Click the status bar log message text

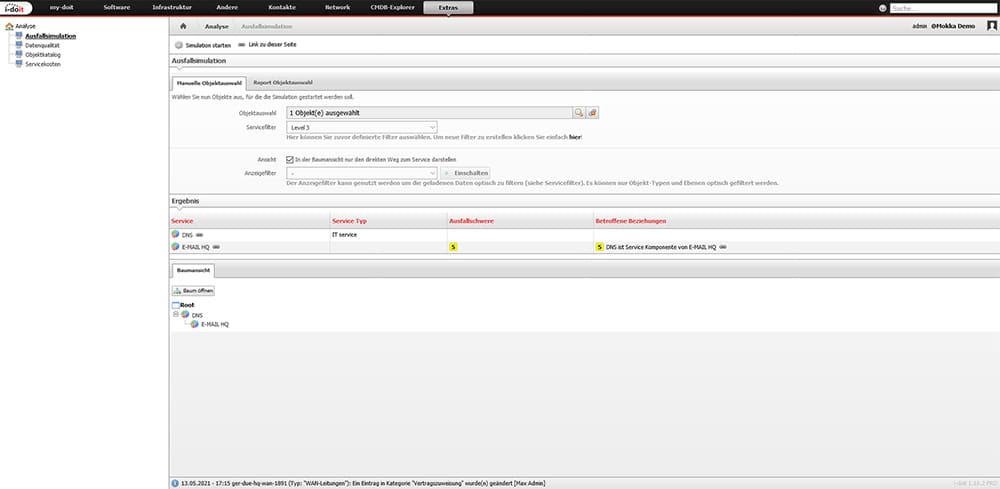pyautogui.click(x=363, y=484)
